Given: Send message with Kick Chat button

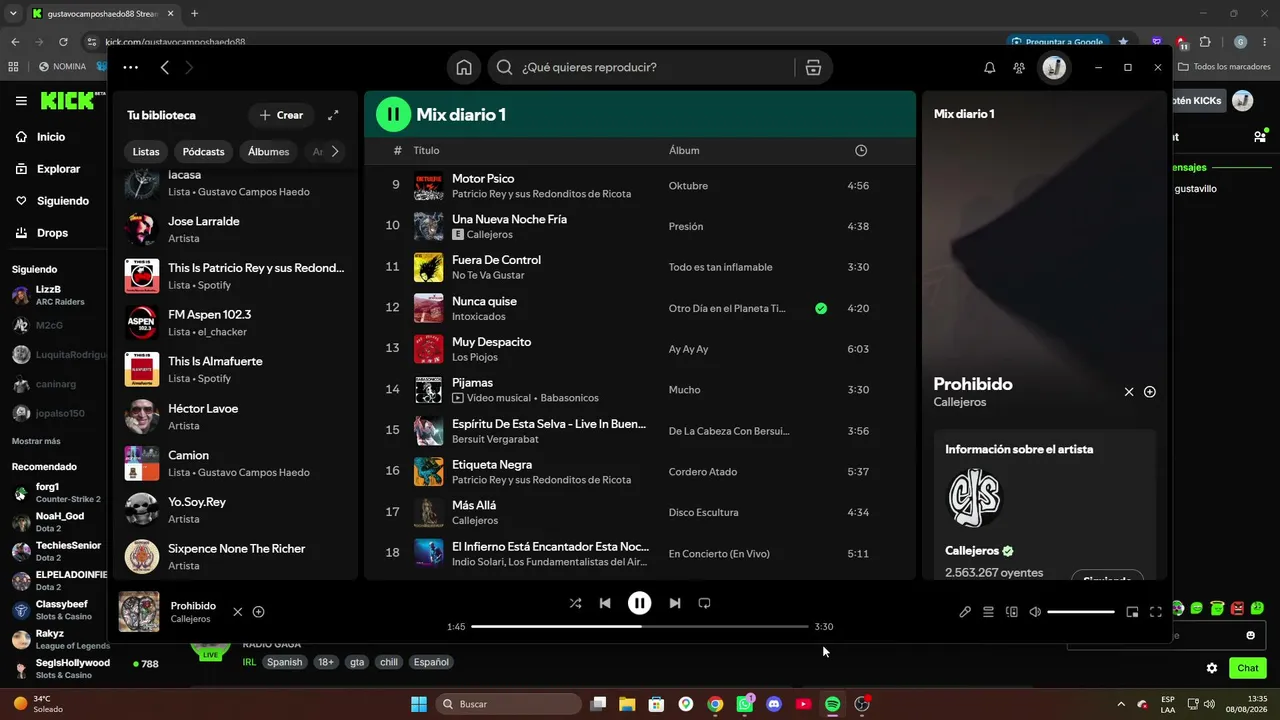Looking at the screenshot, I should pos(1247,668).
